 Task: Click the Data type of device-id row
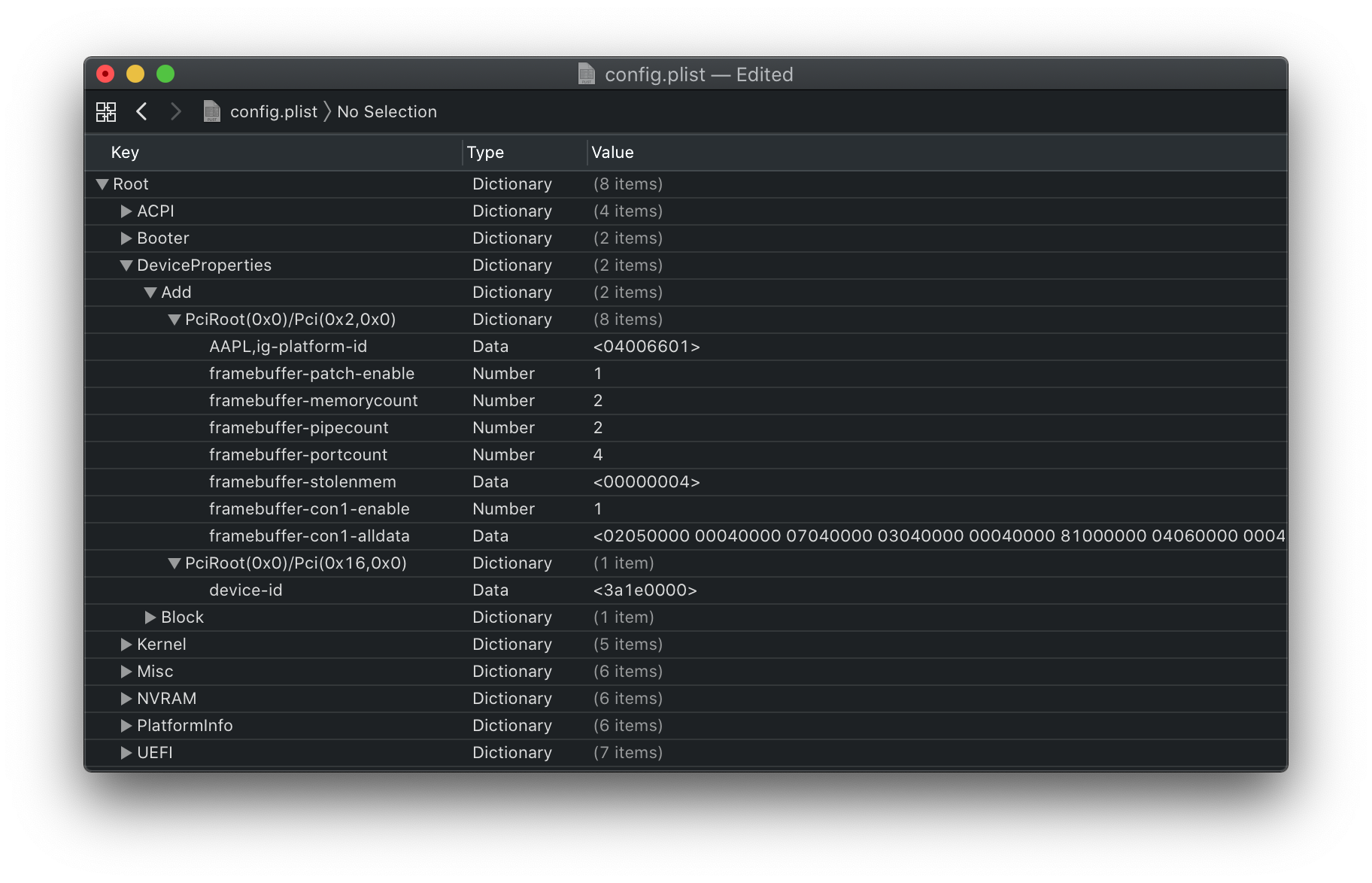[490, 590]
